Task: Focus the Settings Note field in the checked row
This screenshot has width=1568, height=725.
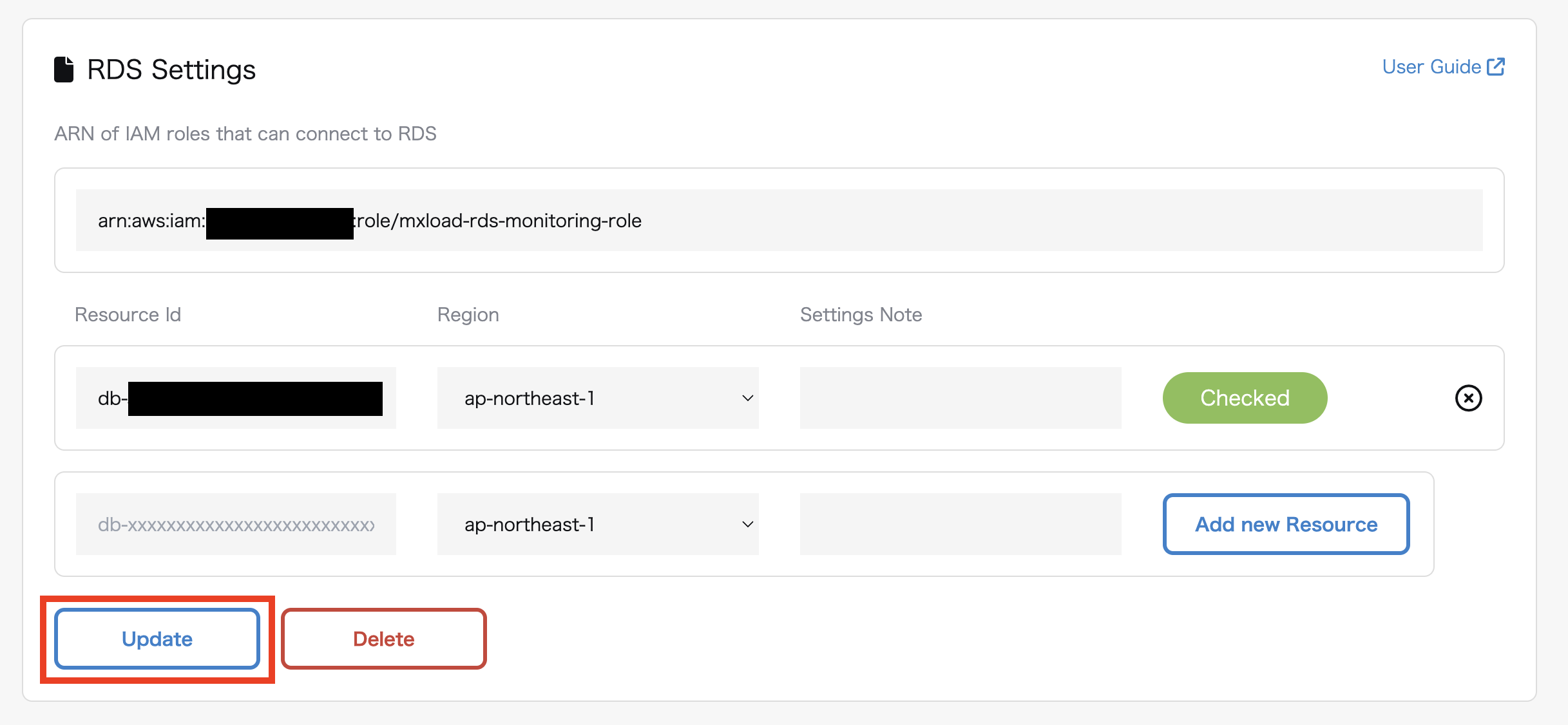Action: pos(960,398)
